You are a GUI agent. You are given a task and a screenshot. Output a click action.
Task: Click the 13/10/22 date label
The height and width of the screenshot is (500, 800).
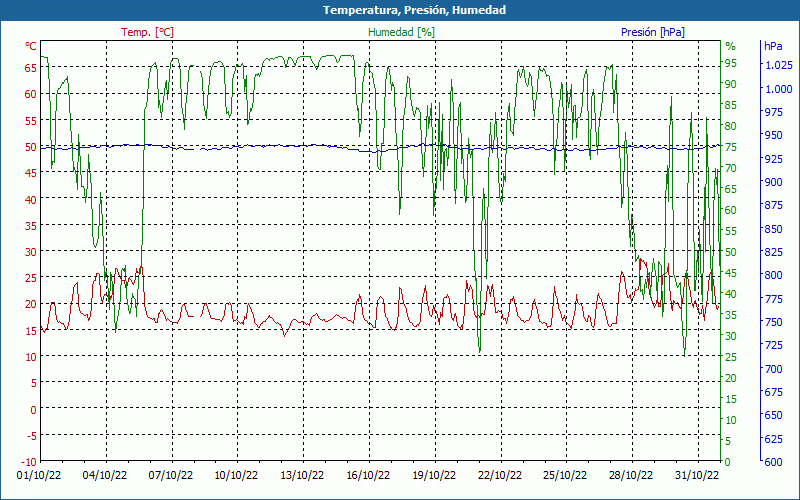(302, 476)
